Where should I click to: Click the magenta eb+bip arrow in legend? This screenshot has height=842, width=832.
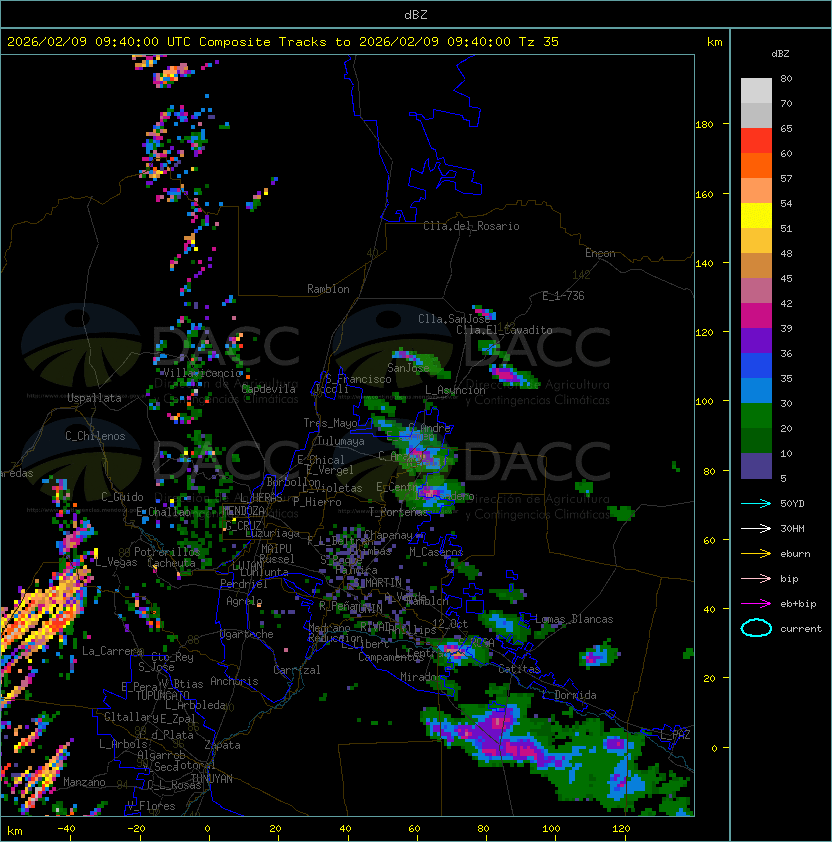(756, 604)
